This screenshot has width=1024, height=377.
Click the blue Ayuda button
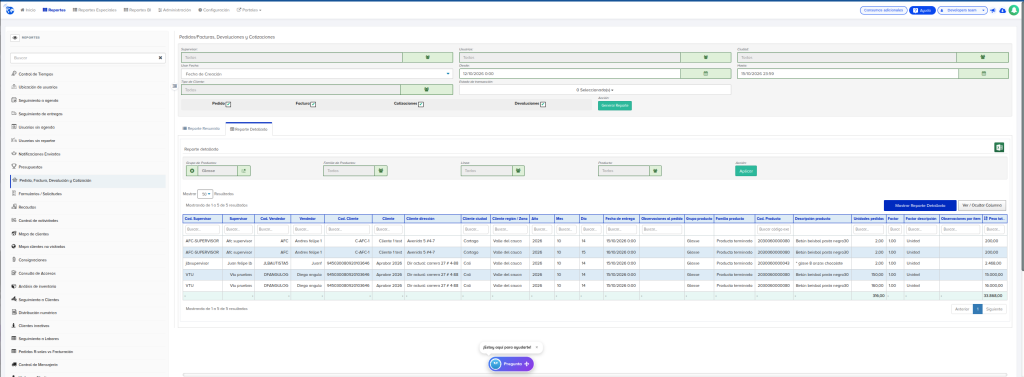[922, 10]
